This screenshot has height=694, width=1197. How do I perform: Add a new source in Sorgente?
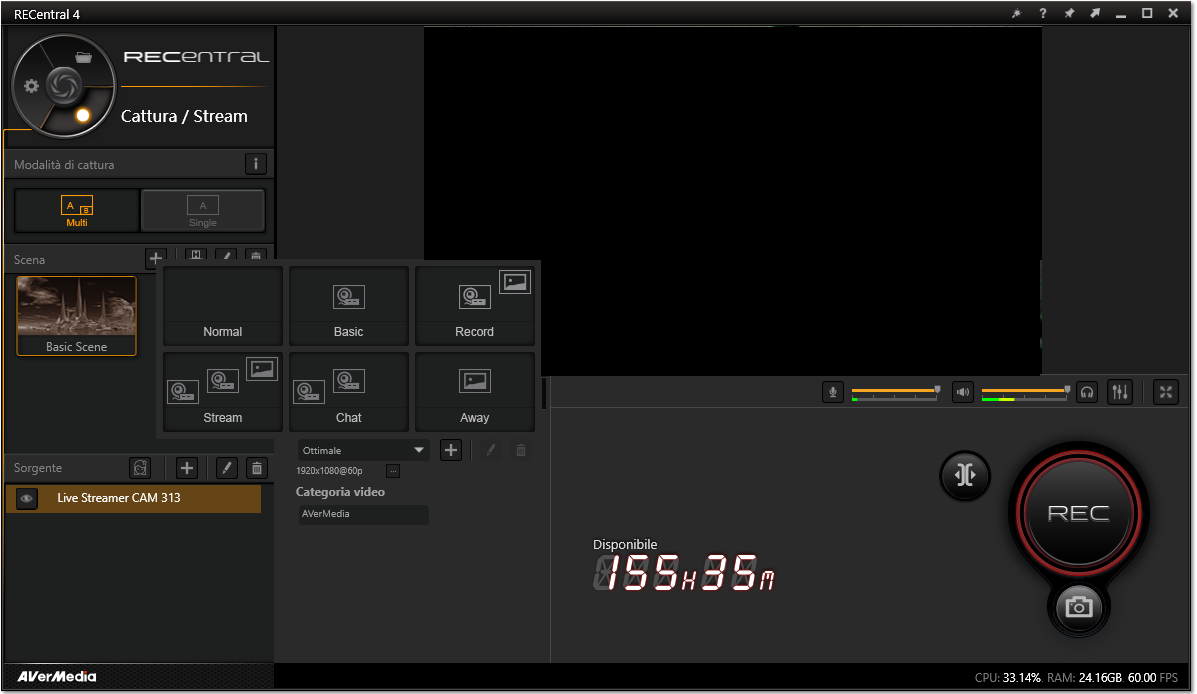pos(187,468)
